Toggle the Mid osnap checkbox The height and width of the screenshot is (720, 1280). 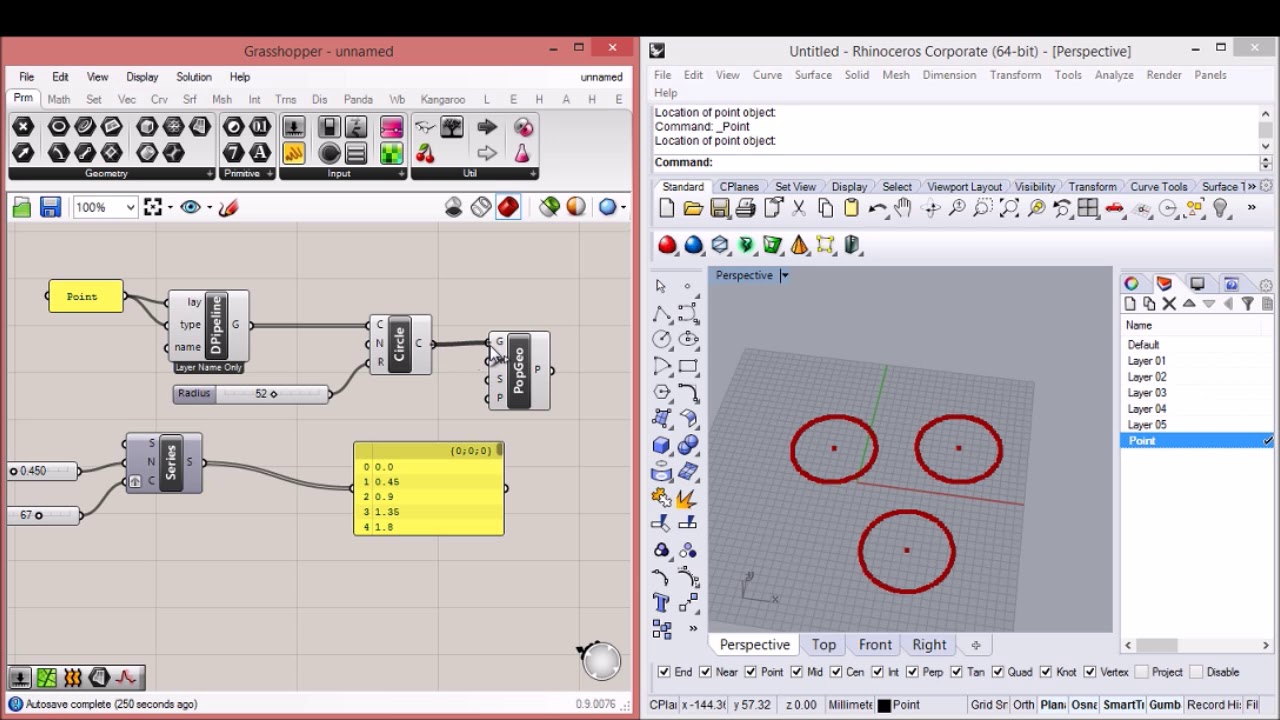[797, 672]
